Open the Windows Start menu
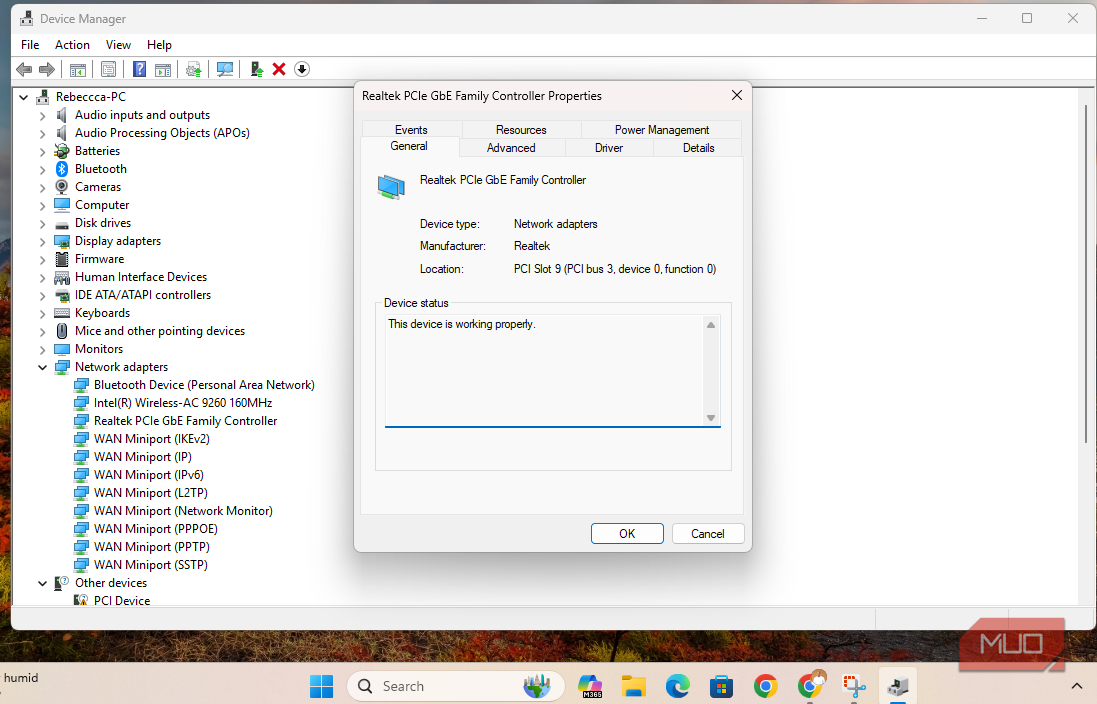This screenshot has width=1097, height=704. 321,686
